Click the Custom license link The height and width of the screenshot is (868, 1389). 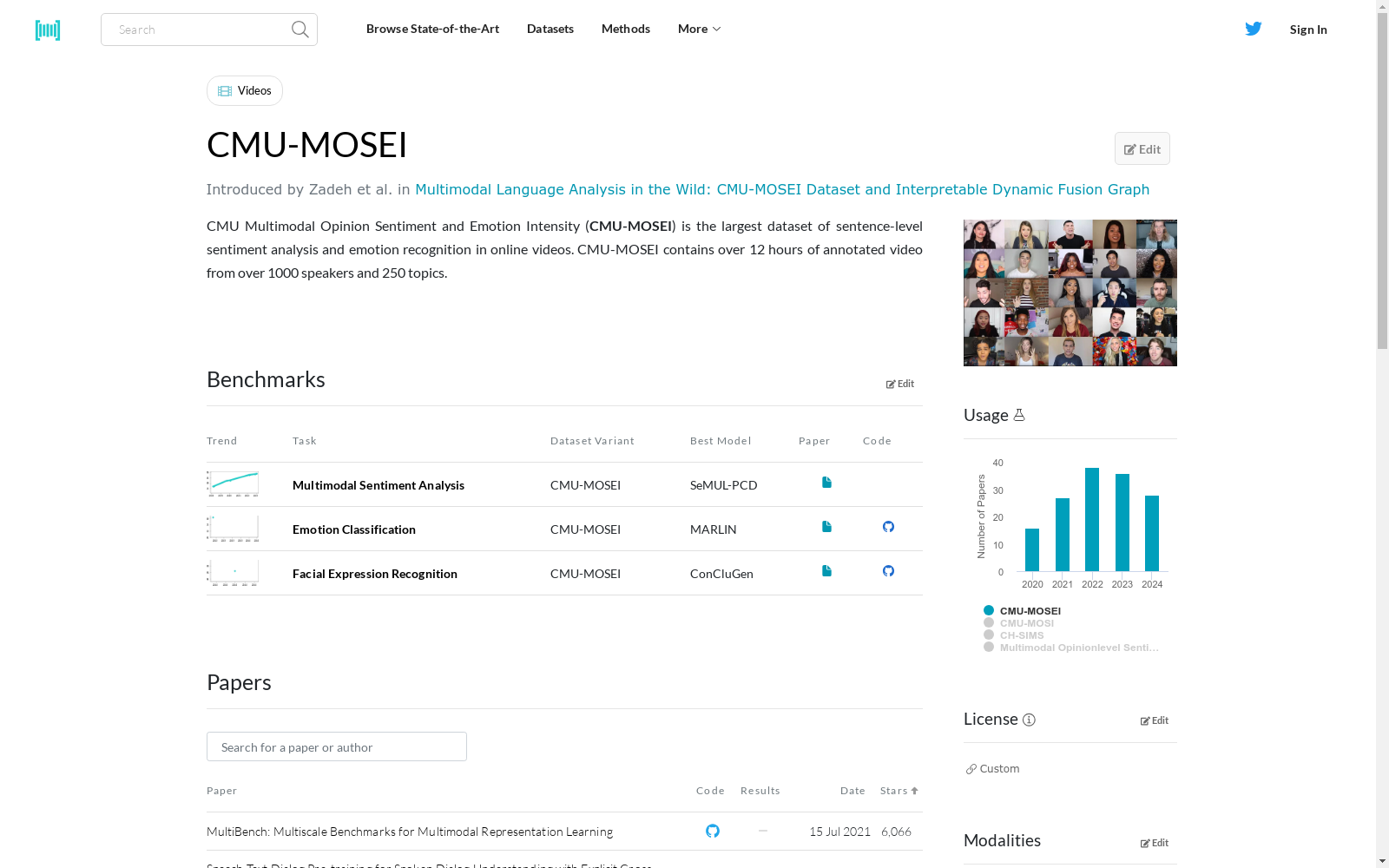click(992, 768)
